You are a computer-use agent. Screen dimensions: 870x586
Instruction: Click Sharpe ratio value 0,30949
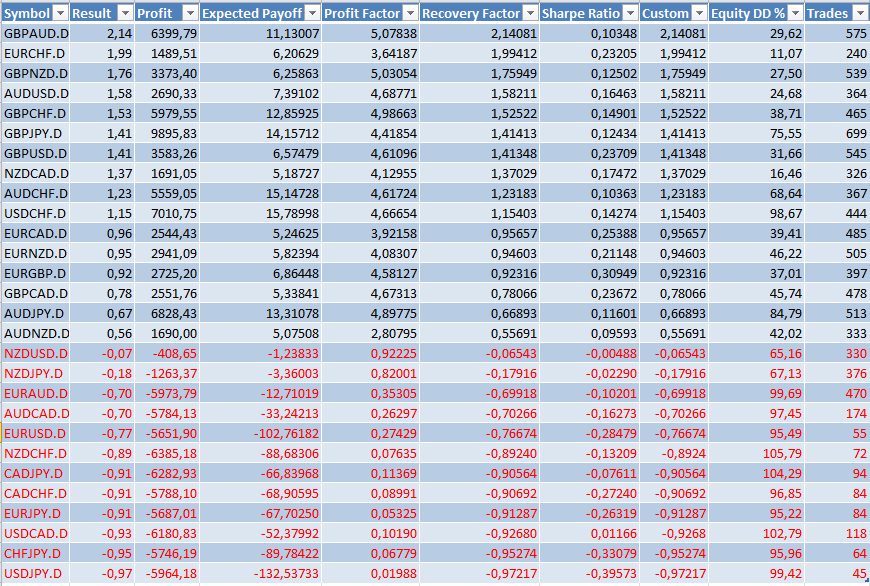(x=614, y=273)
